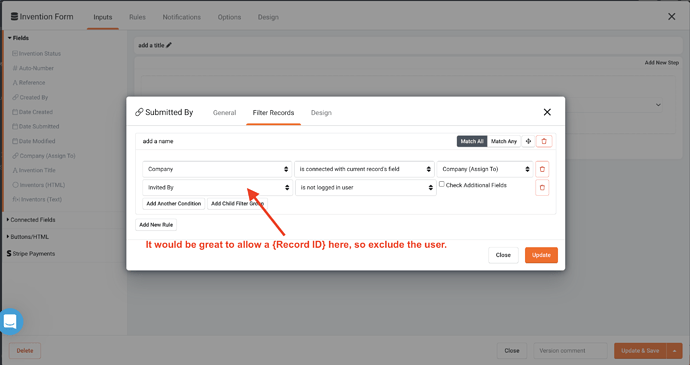Tick the Check Additional Fields checkbox
Viewport: 690px width, 365px height.
point(442,184)
